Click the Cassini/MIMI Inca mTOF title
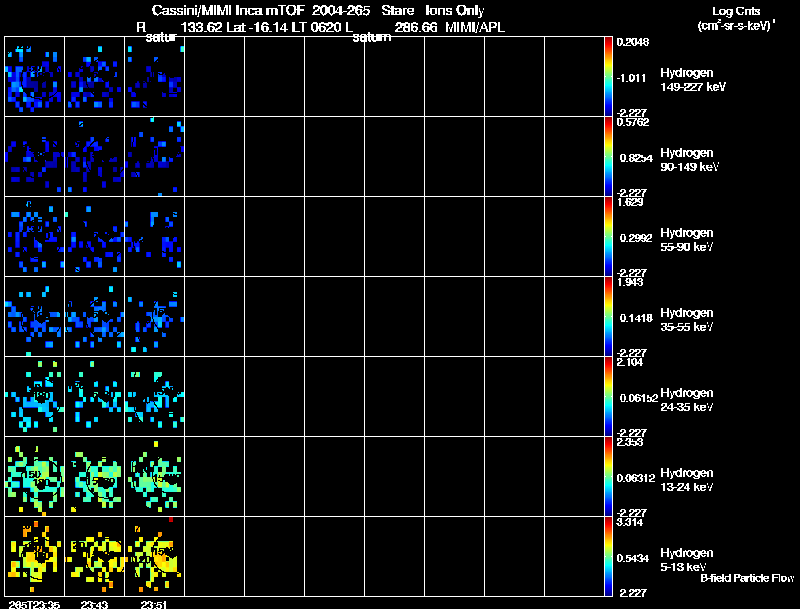Viewport: 800px width, 609px height. [228, 10]
